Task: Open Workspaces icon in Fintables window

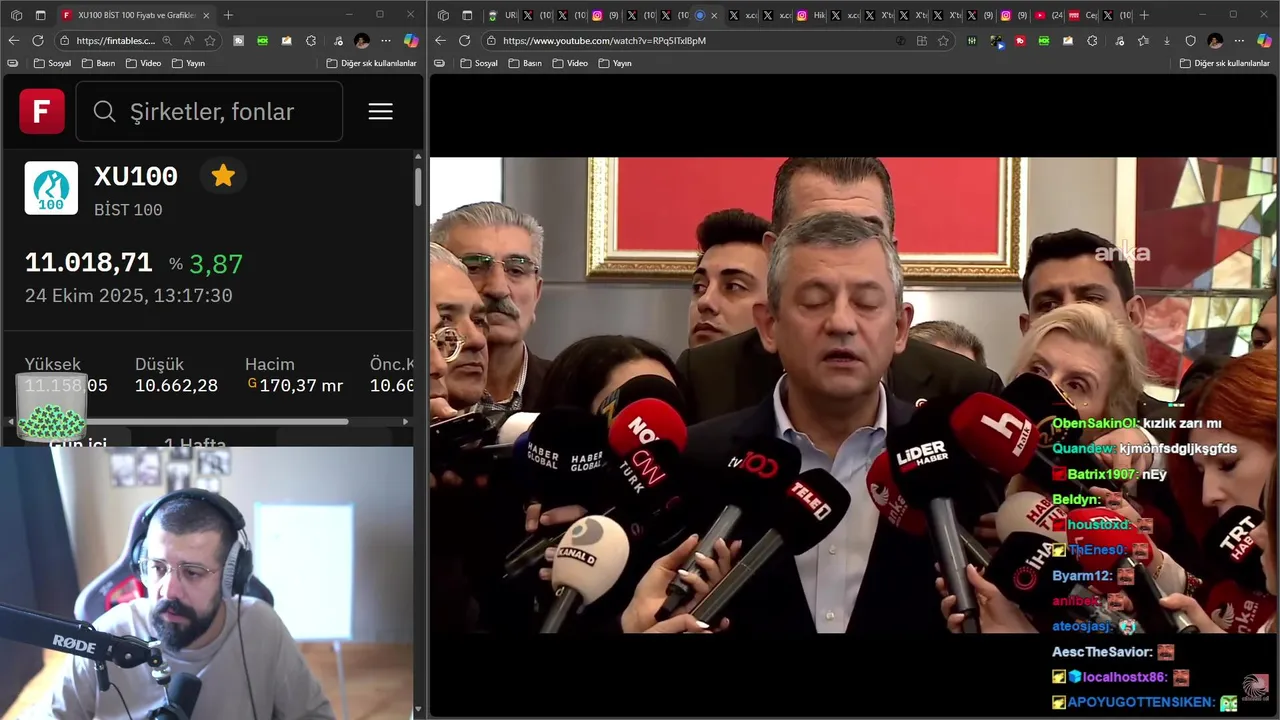Action: (14, 15)
